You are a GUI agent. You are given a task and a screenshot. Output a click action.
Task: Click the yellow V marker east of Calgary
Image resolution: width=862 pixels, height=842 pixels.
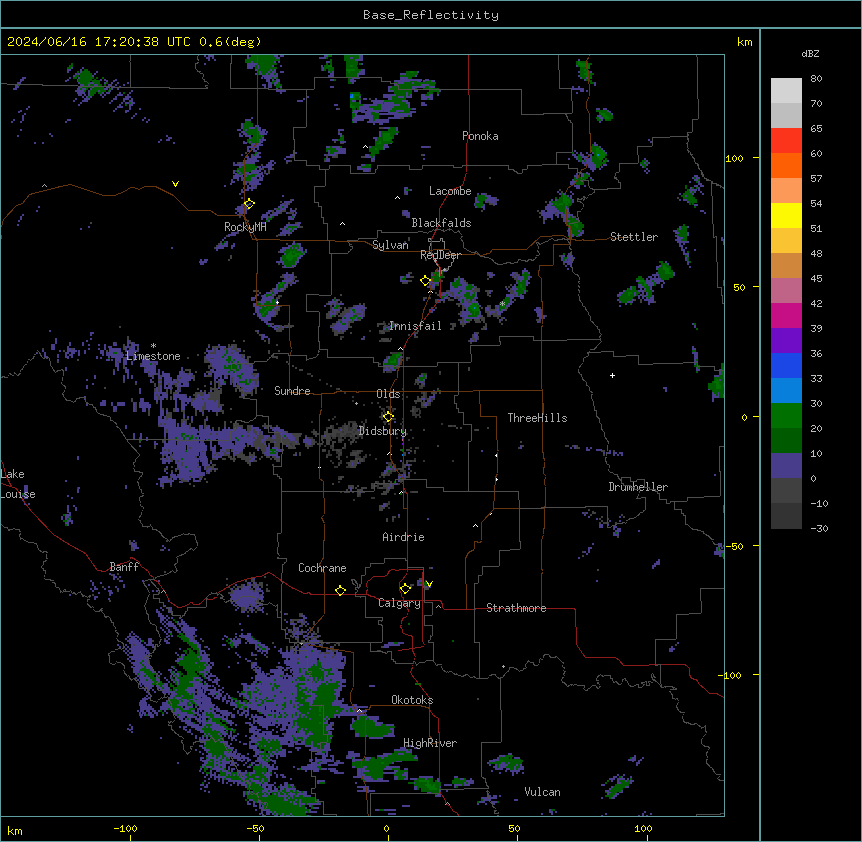[x=429, y=584]
